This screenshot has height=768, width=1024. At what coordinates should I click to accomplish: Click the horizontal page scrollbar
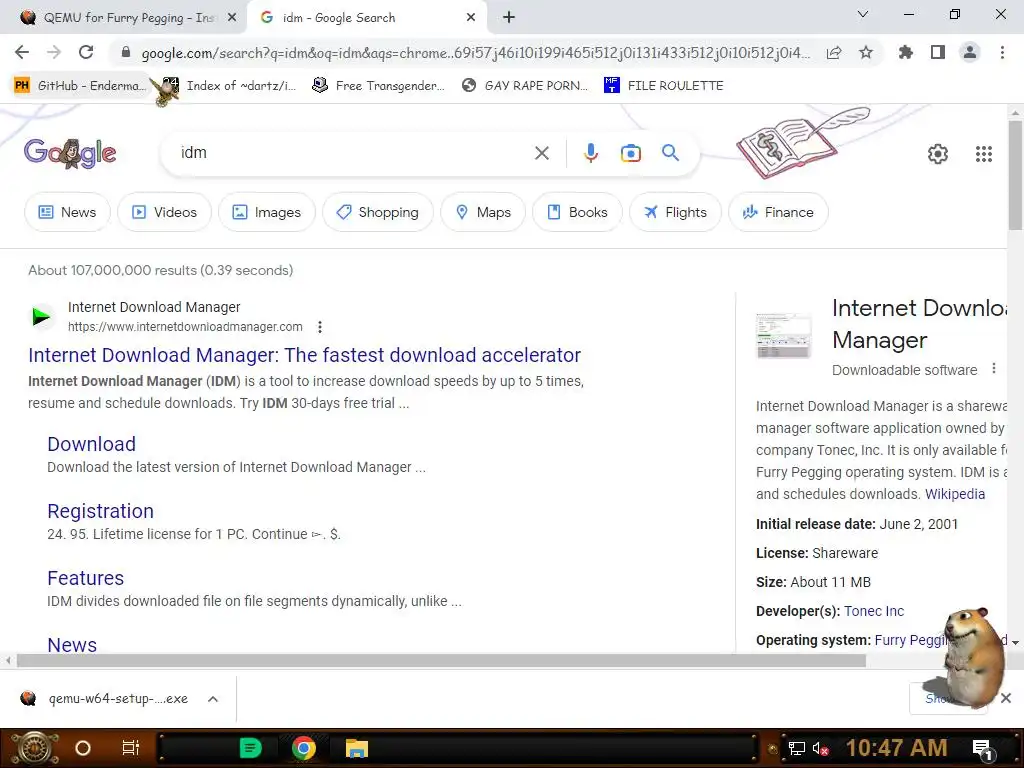[441, 661]
